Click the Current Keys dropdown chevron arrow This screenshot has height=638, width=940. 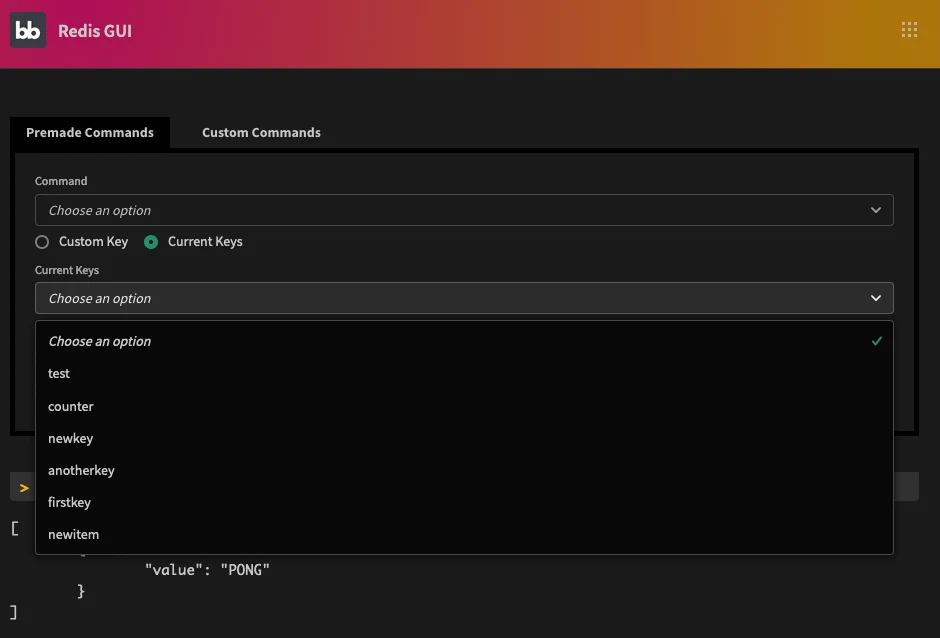(x=876, y=298)
